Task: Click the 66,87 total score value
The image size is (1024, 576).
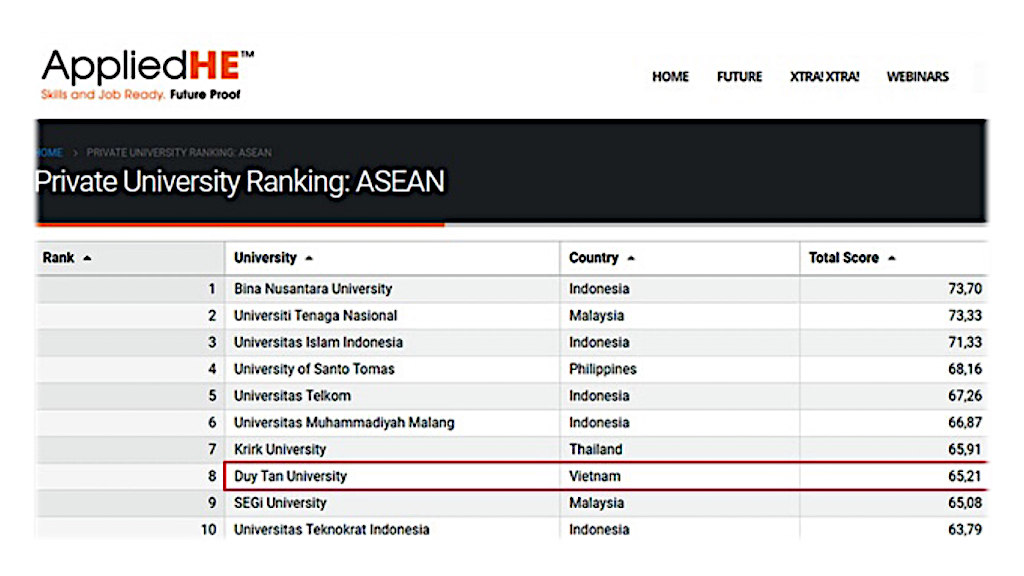Action: pyautogui.click(x=965, y=423)
